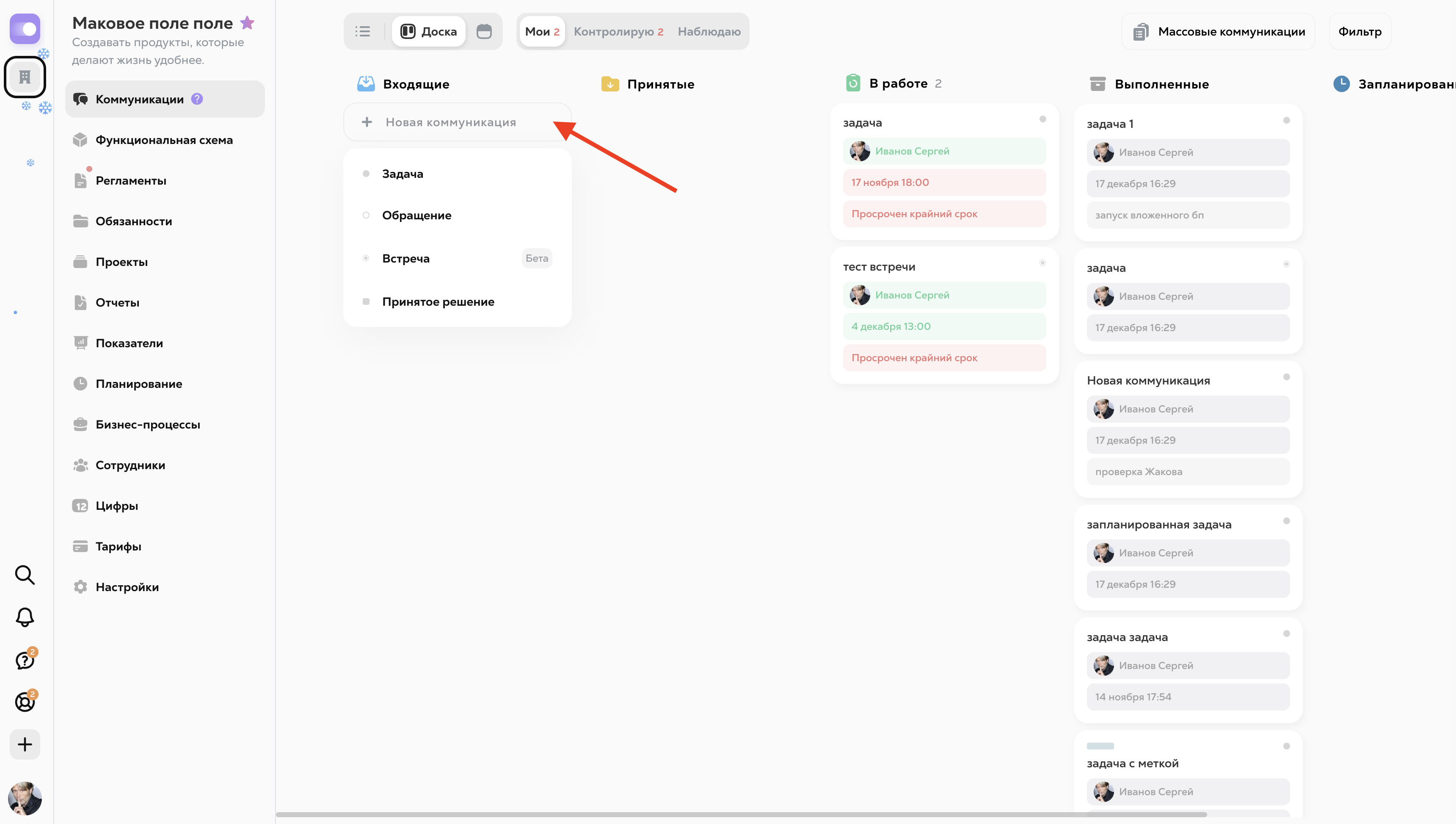Screen dimensions: 1456x824
Task: Switch to Контролирую tab
Action: point(618,32)
